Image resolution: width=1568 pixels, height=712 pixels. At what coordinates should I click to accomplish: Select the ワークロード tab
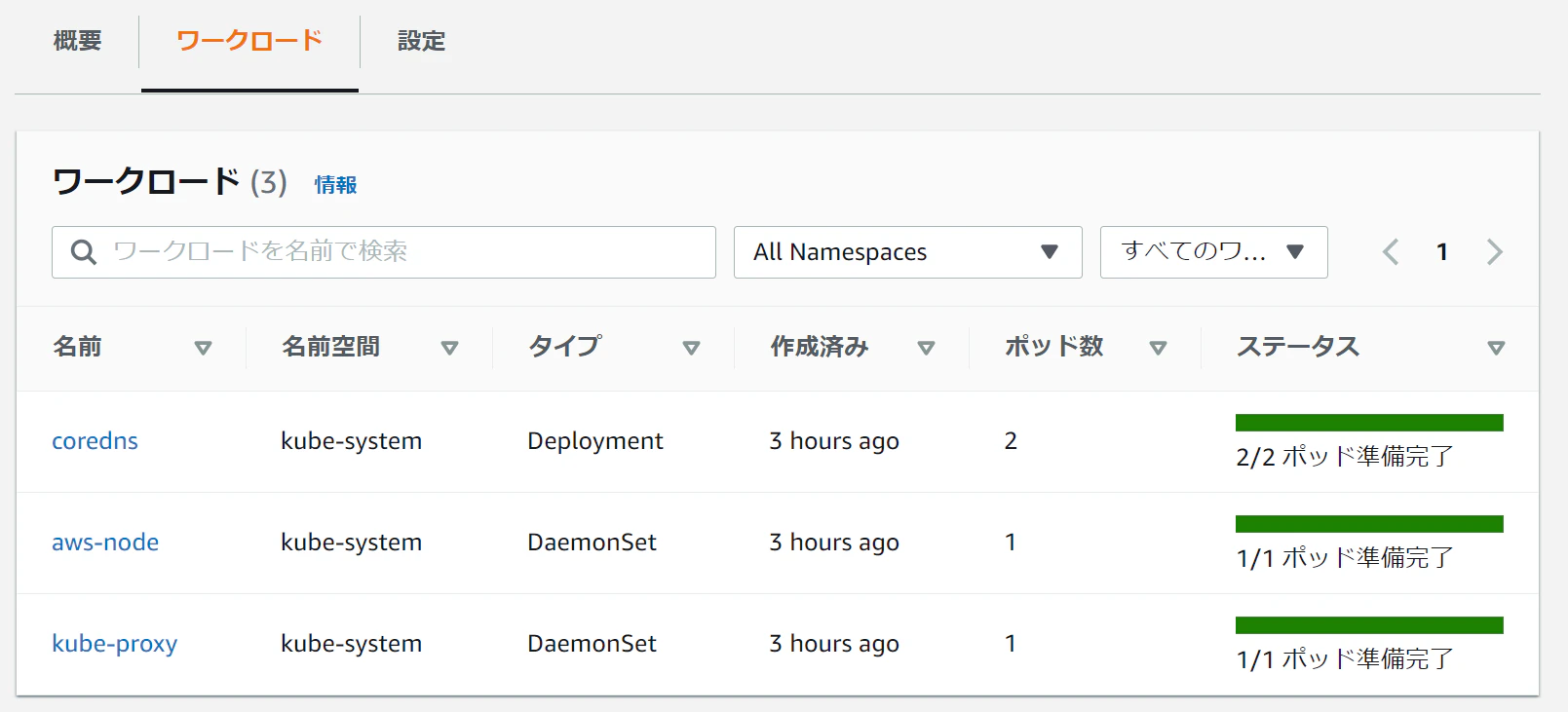[x=249, y=41]
